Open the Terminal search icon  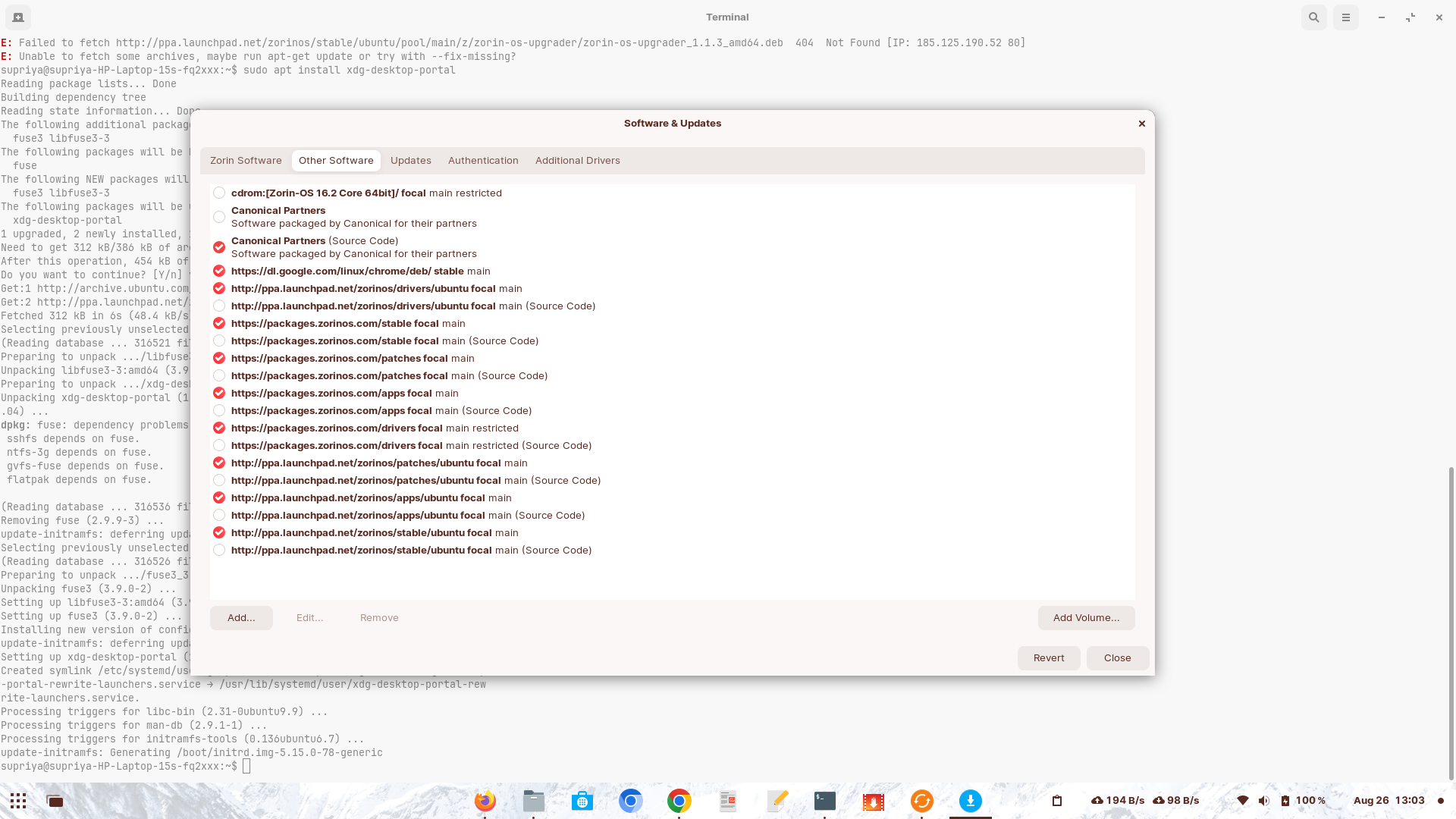click(x=1314, y=17)
